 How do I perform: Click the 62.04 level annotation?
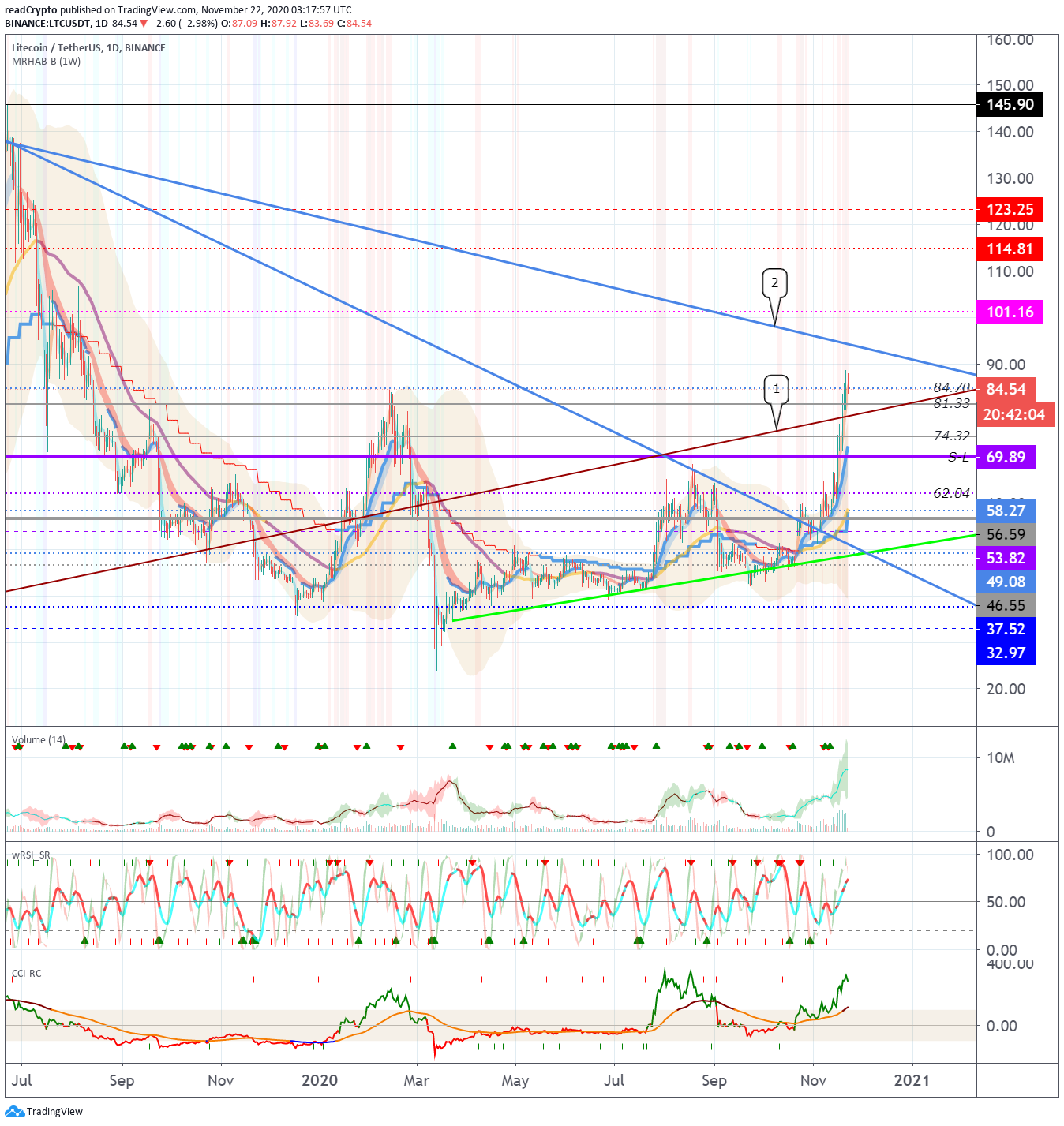point(951,493)
